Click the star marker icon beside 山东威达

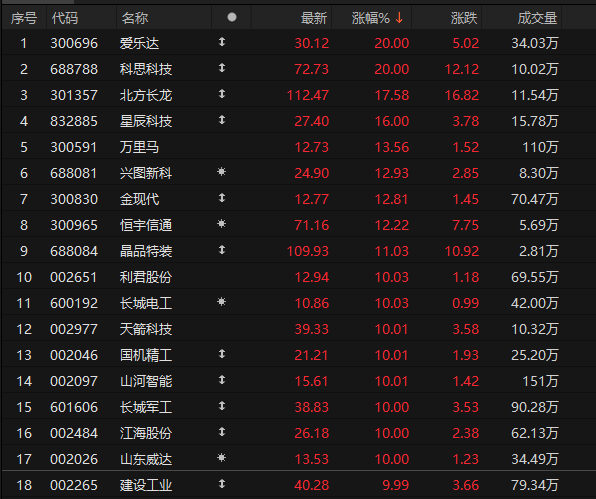pos(221,458)
